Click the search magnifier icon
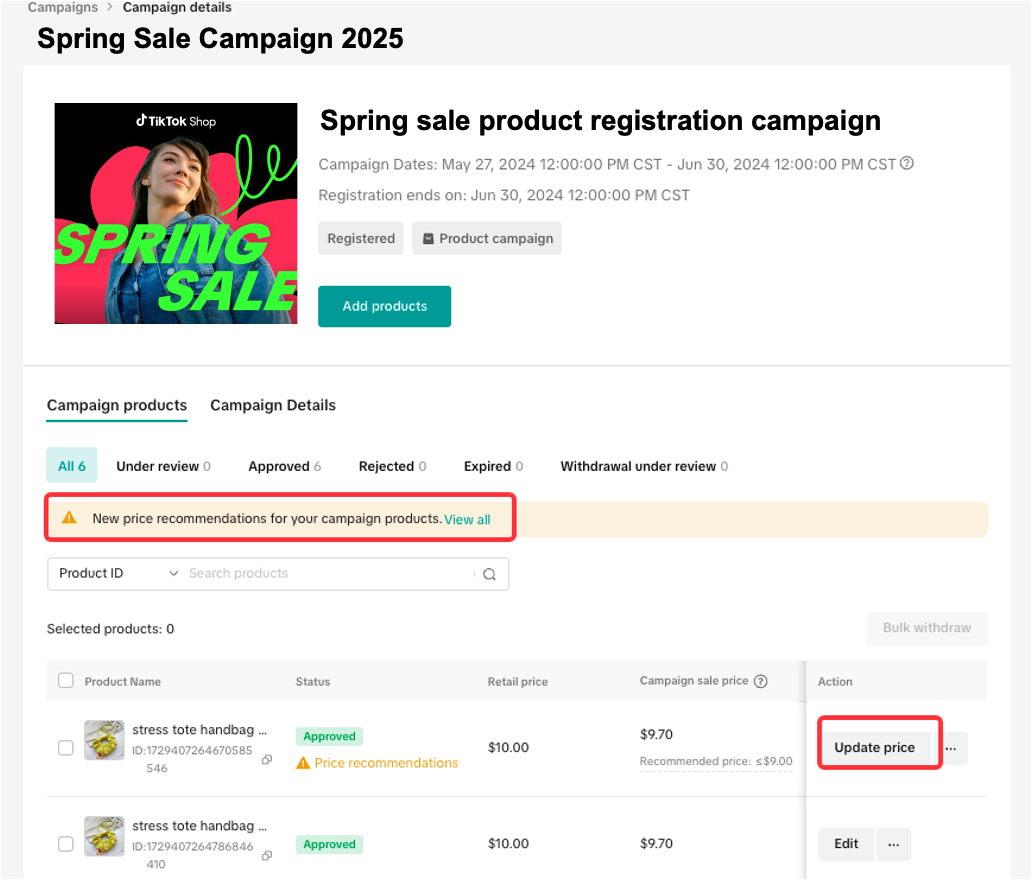 [489, 574]
